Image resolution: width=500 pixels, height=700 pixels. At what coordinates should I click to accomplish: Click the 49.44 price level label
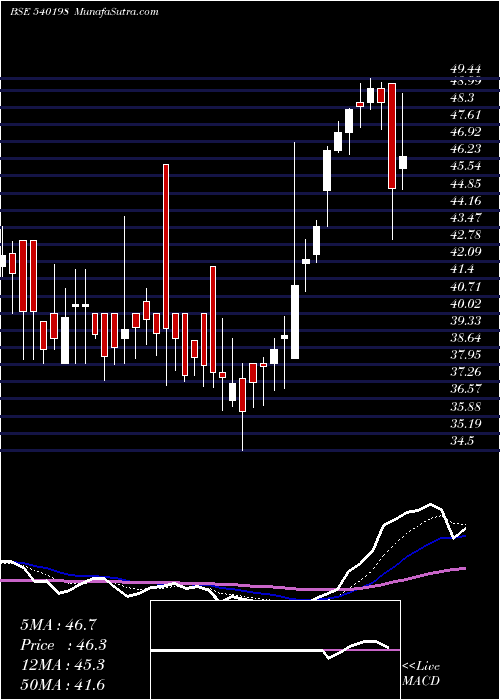(x=466, y=69)
